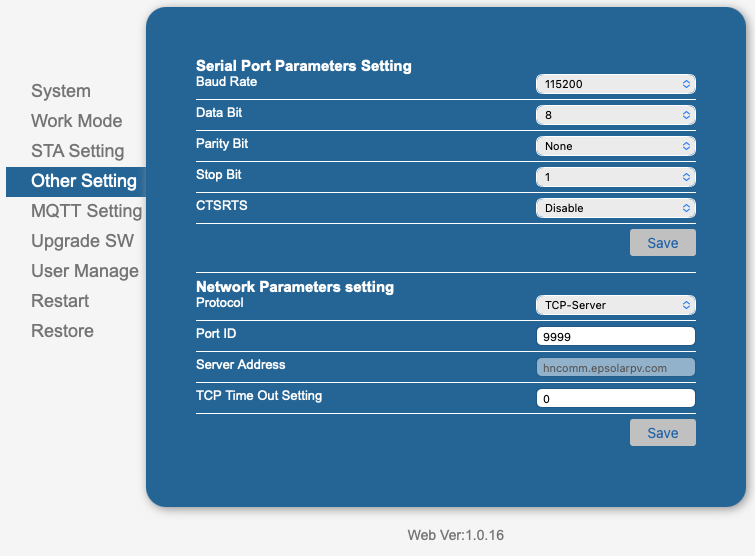Open the Data Bit dropdown

pos(615,115)
